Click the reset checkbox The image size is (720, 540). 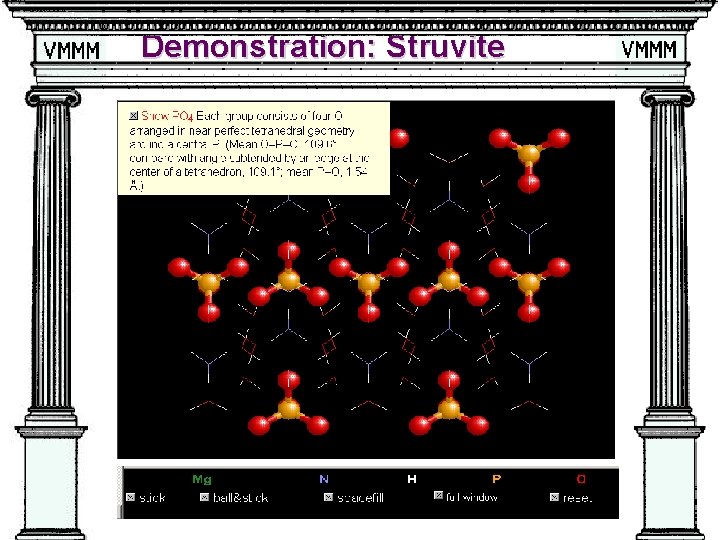click(x=554, y=497)
